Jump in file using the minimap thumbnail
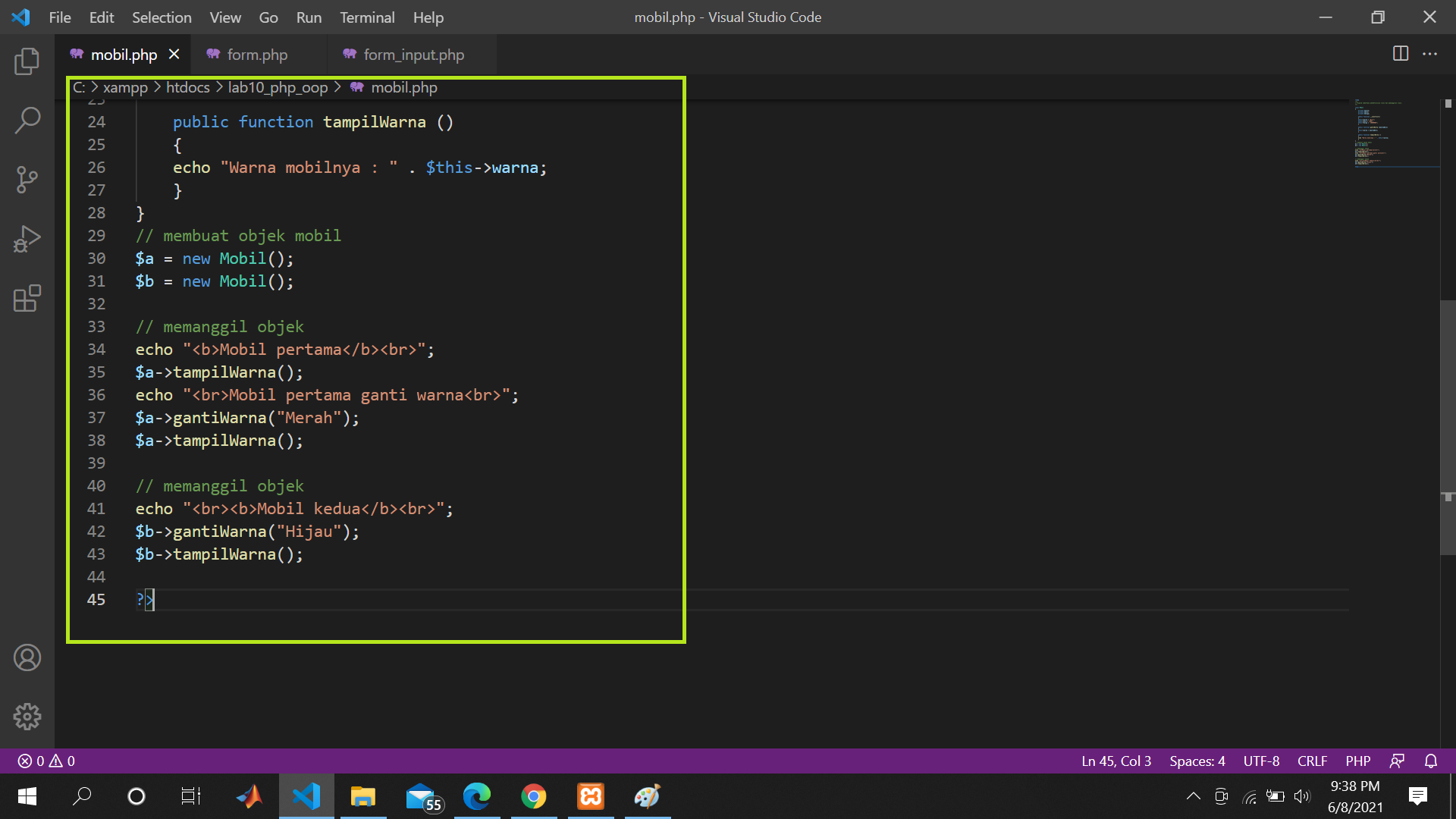Image resolution: width=1456 pixels, height=819 pixels. click(x=1394, y=133)
